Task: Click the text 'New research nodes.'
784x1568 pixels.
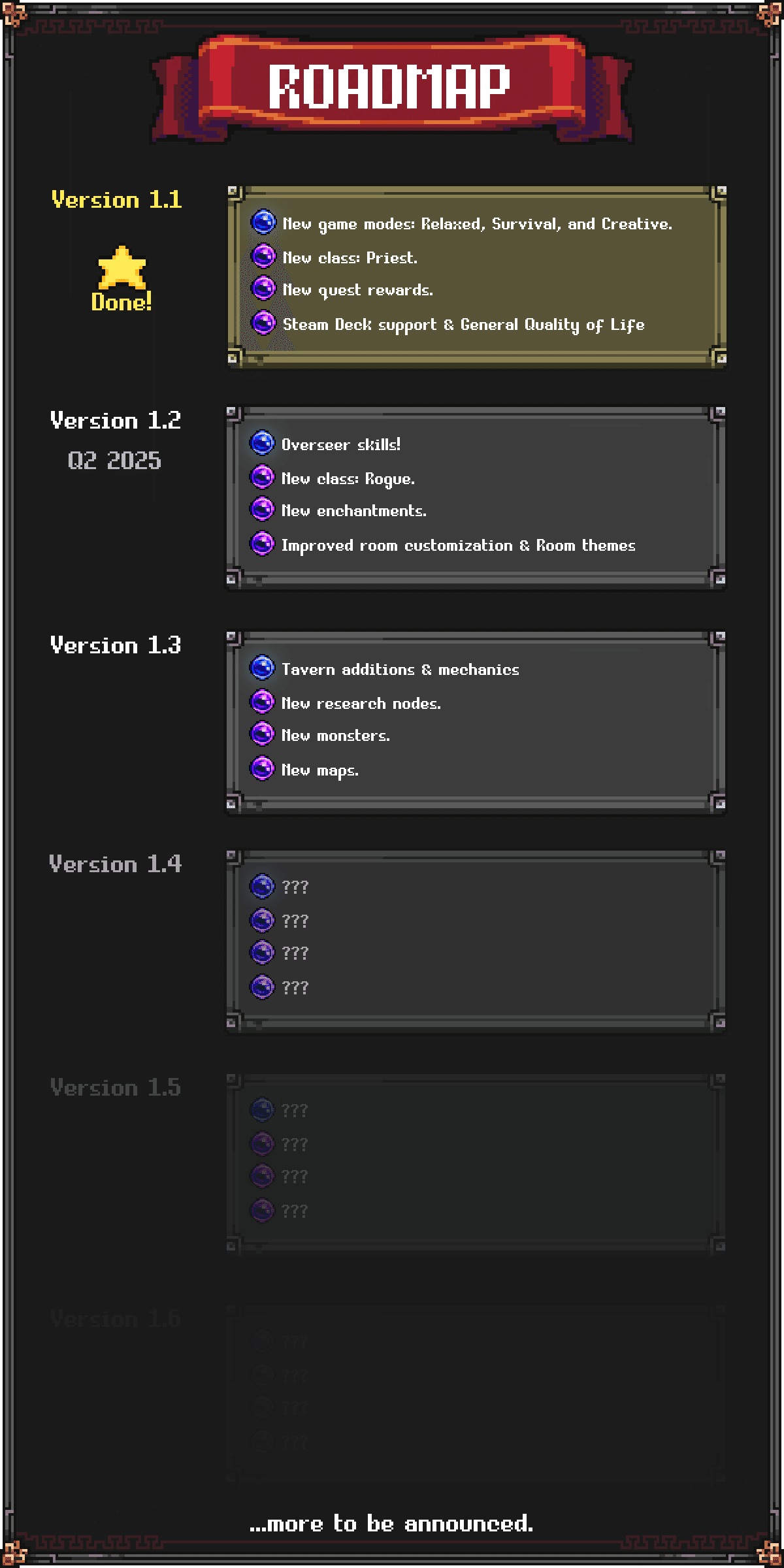Action: pyautogui.click(x=361, y=704)
